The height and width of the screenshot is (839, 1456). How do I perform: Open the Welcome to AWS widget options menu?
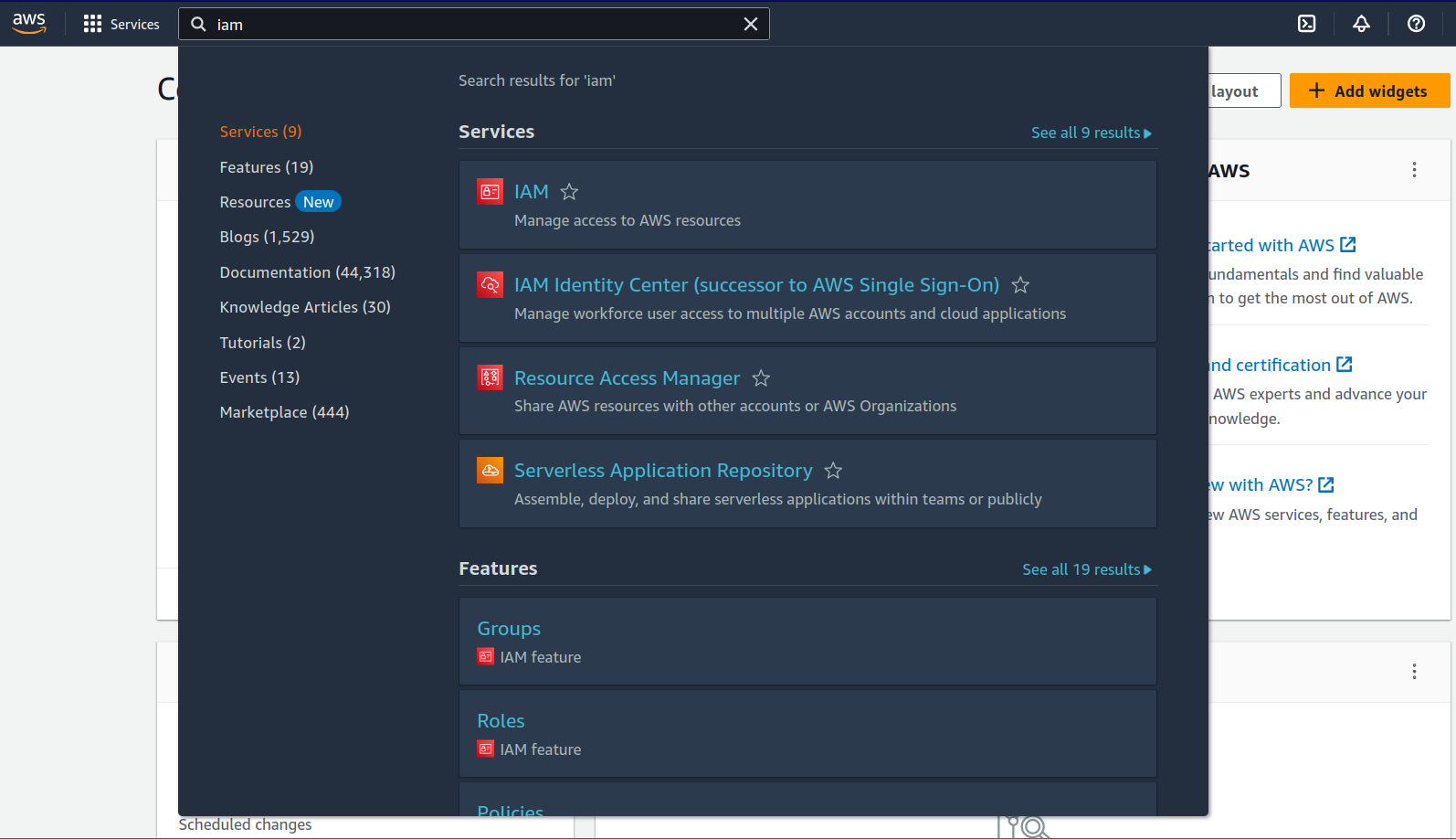[x=1414, y=170]
